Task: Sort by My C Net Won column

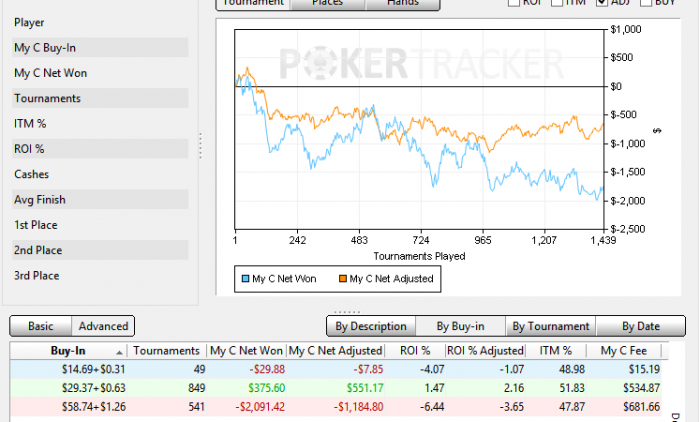Action: (x=246, y=351)
